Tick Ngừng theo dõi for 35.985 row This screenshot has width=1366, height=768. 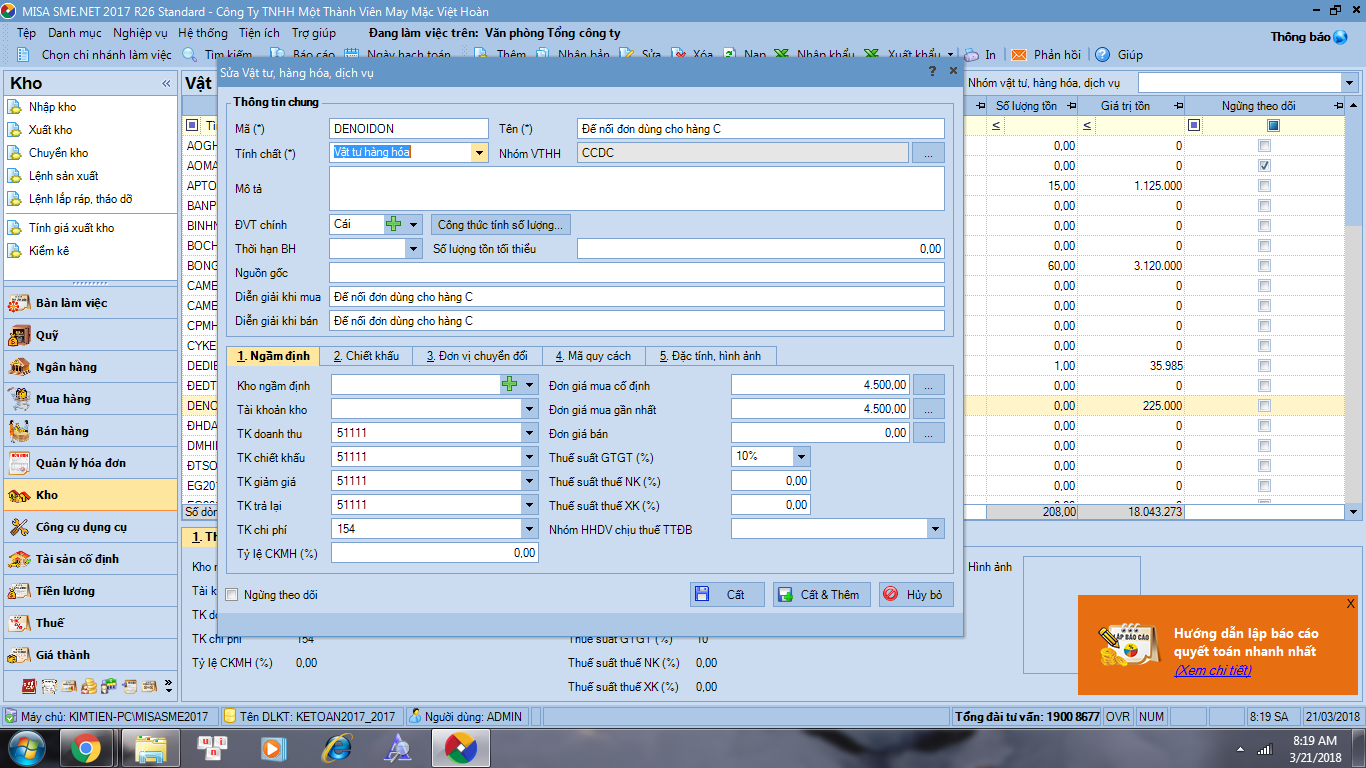point(1264,365)
